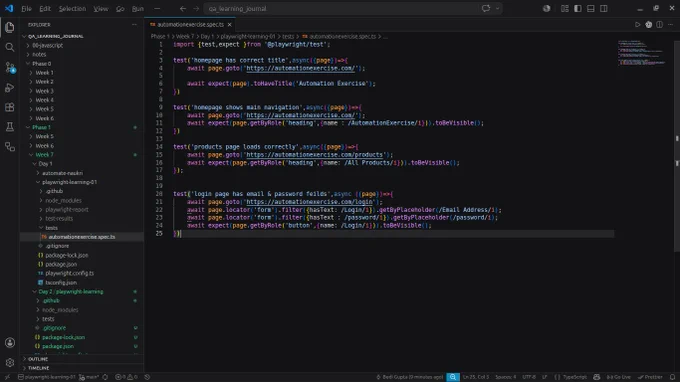
Task: Open the Manage gear settings
Action: tap(10, 362)
